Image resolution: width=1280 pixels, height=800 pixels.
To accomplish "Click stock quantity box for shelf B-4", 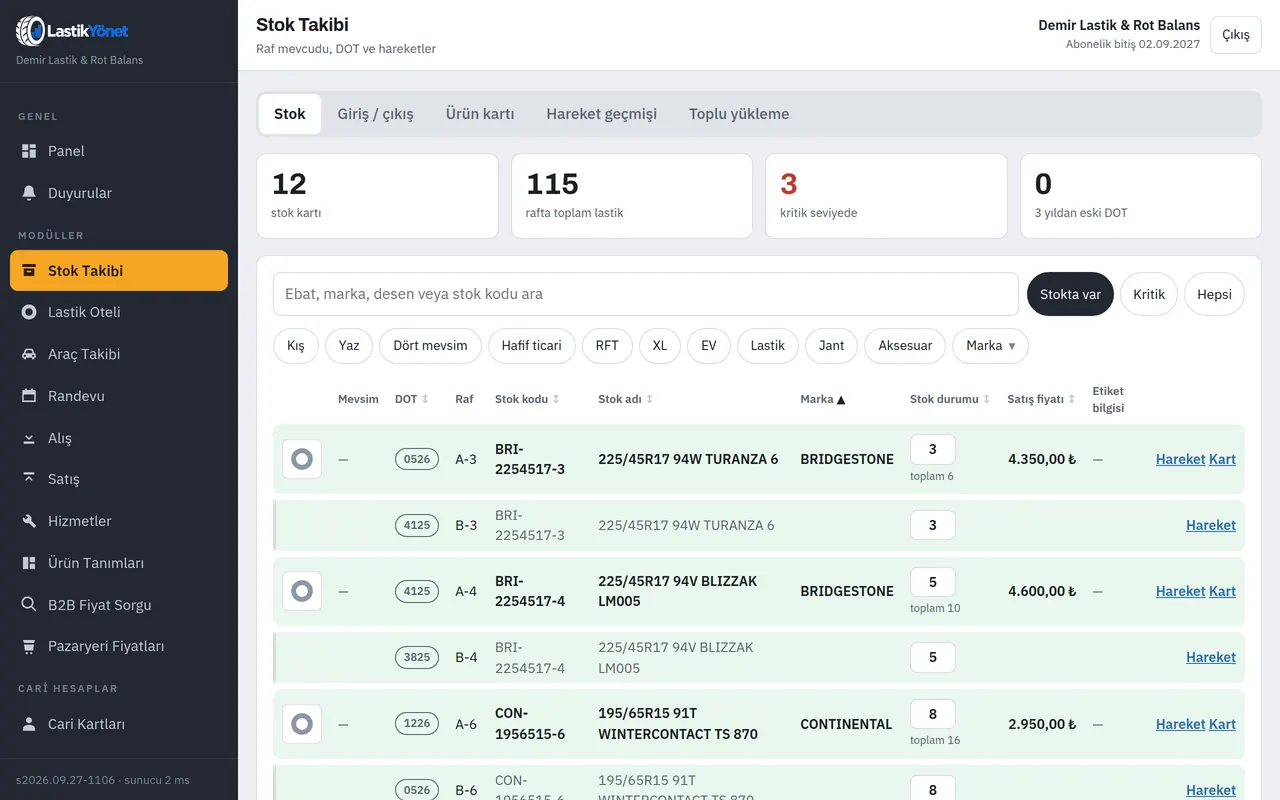I will (x=933, y=657).
